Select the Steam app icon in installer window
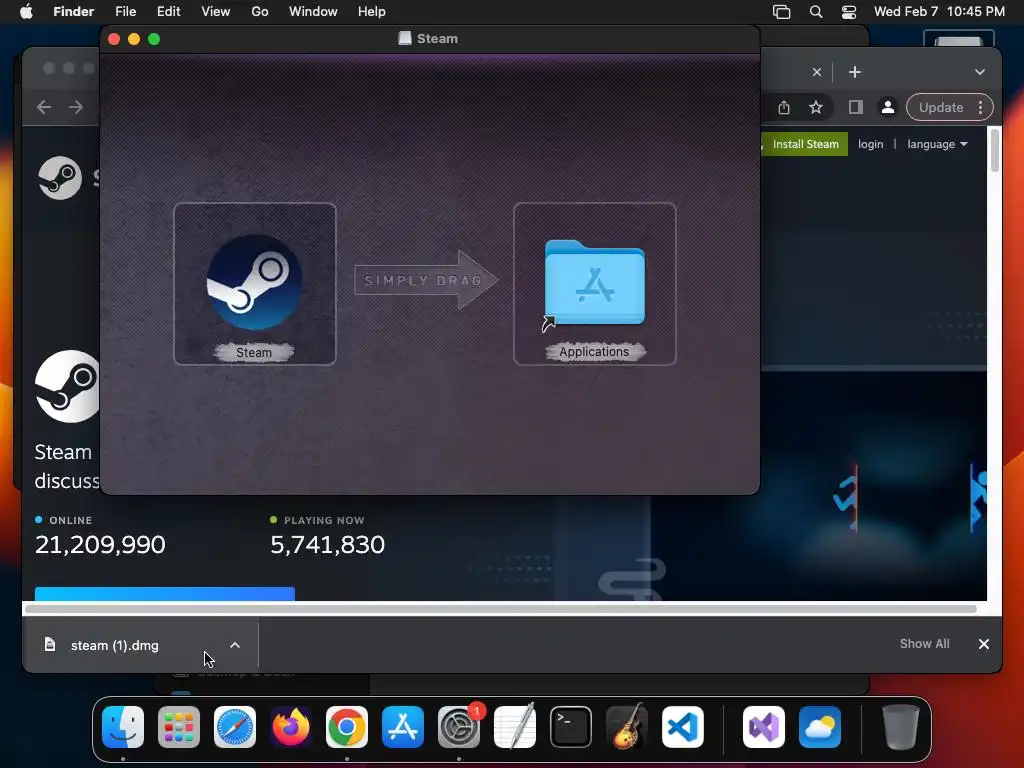Screen dimensions: 1024x768 click(254, 282)
